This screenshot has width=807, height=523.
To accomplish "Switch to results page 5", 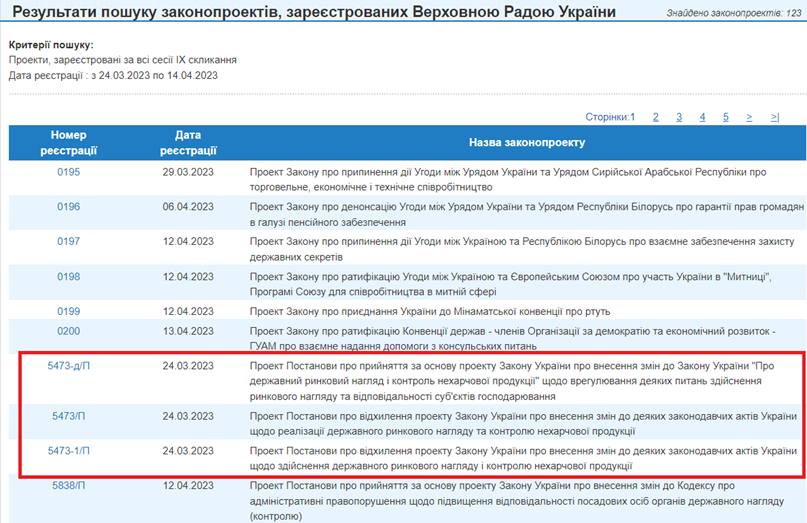I will (x=726, y=117).
